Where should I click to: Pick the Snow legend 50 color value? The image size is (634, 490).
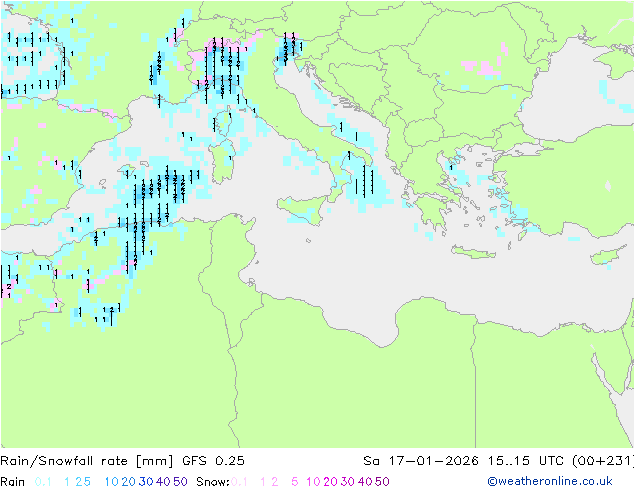point(382,482)
